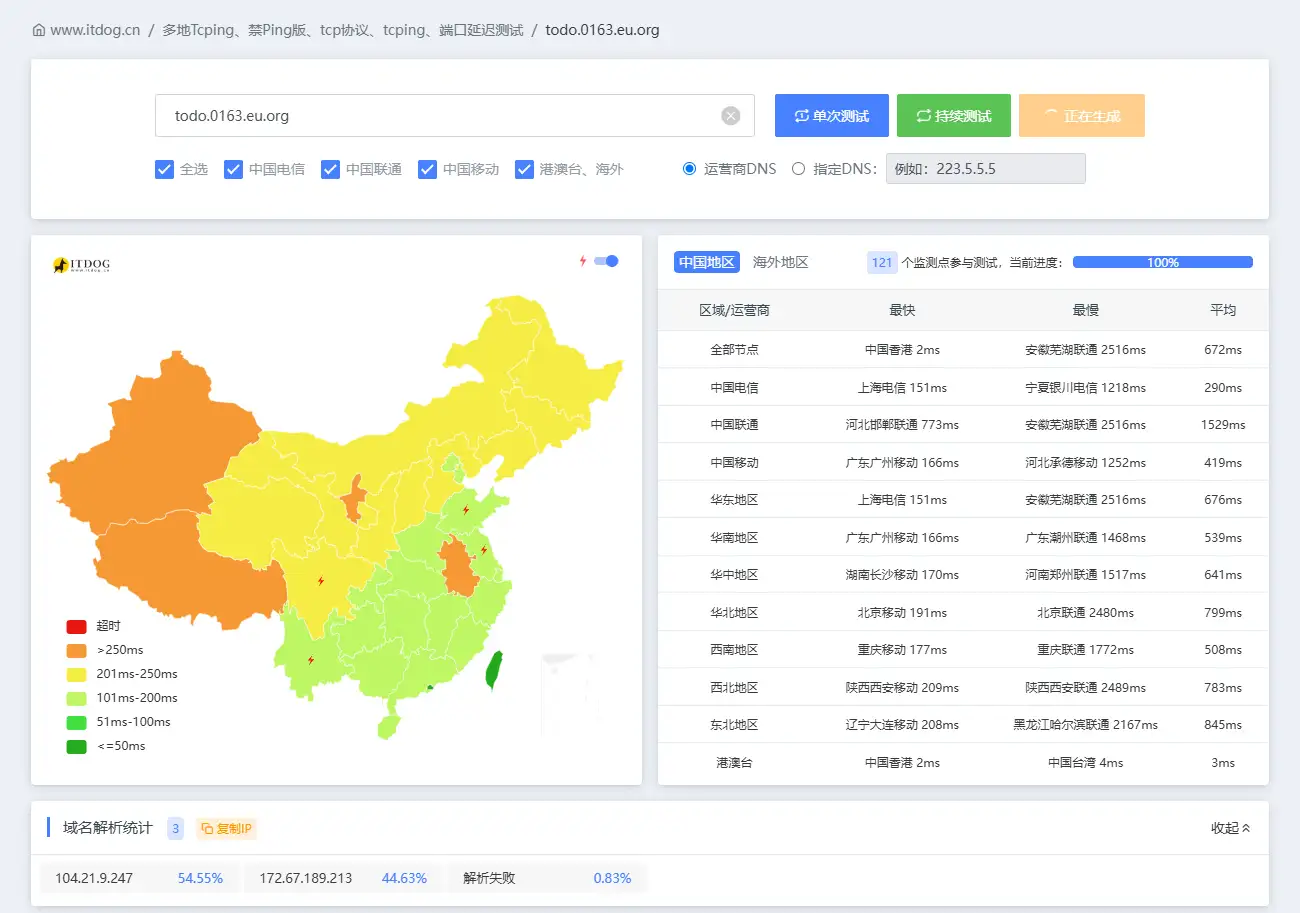
Task: Click the red 超时 legend swatch
Action: pos(77,626)
